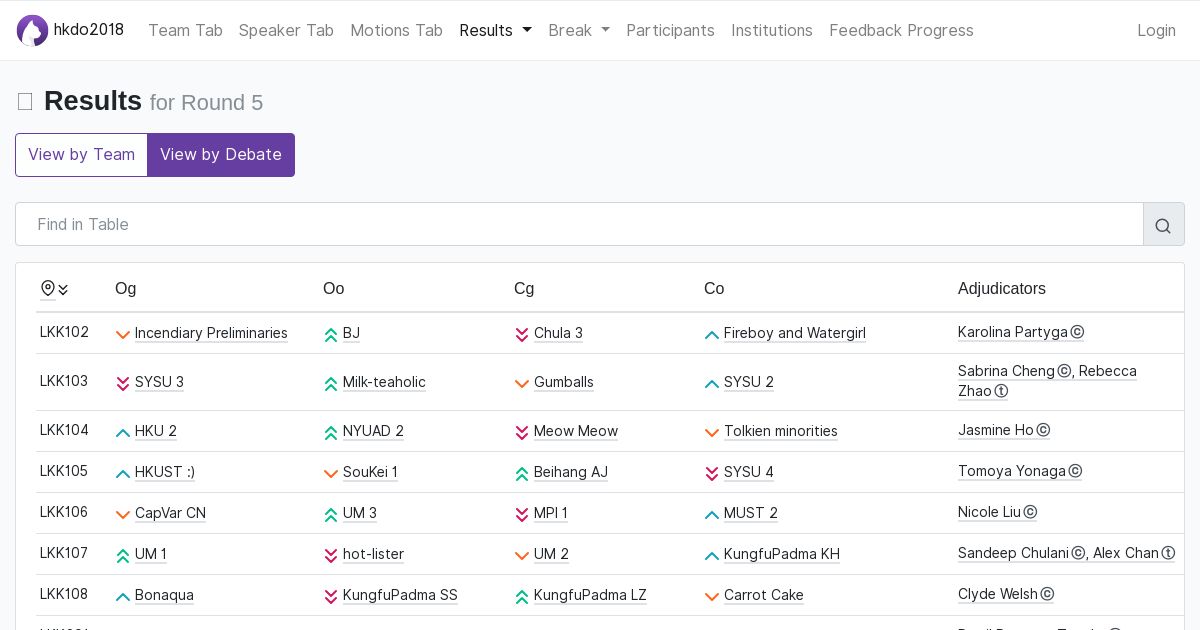
Task: Click the trainee icon after Rebecca Zhao
Action: [1001, 391]
